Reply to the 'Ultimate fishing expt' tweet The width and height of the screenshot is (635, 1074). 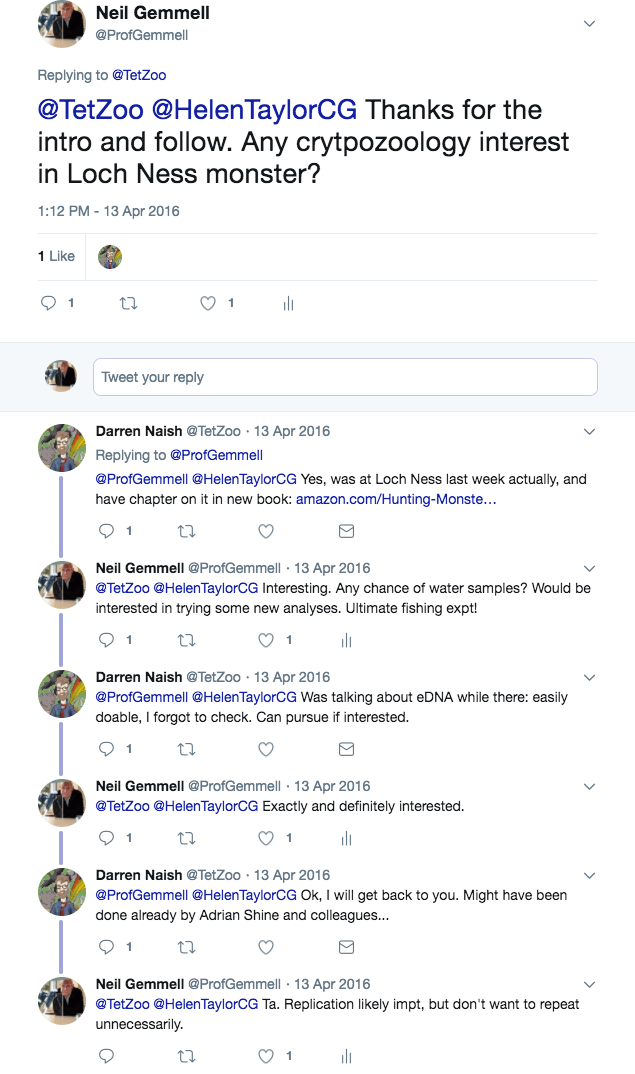coord(106,639)
